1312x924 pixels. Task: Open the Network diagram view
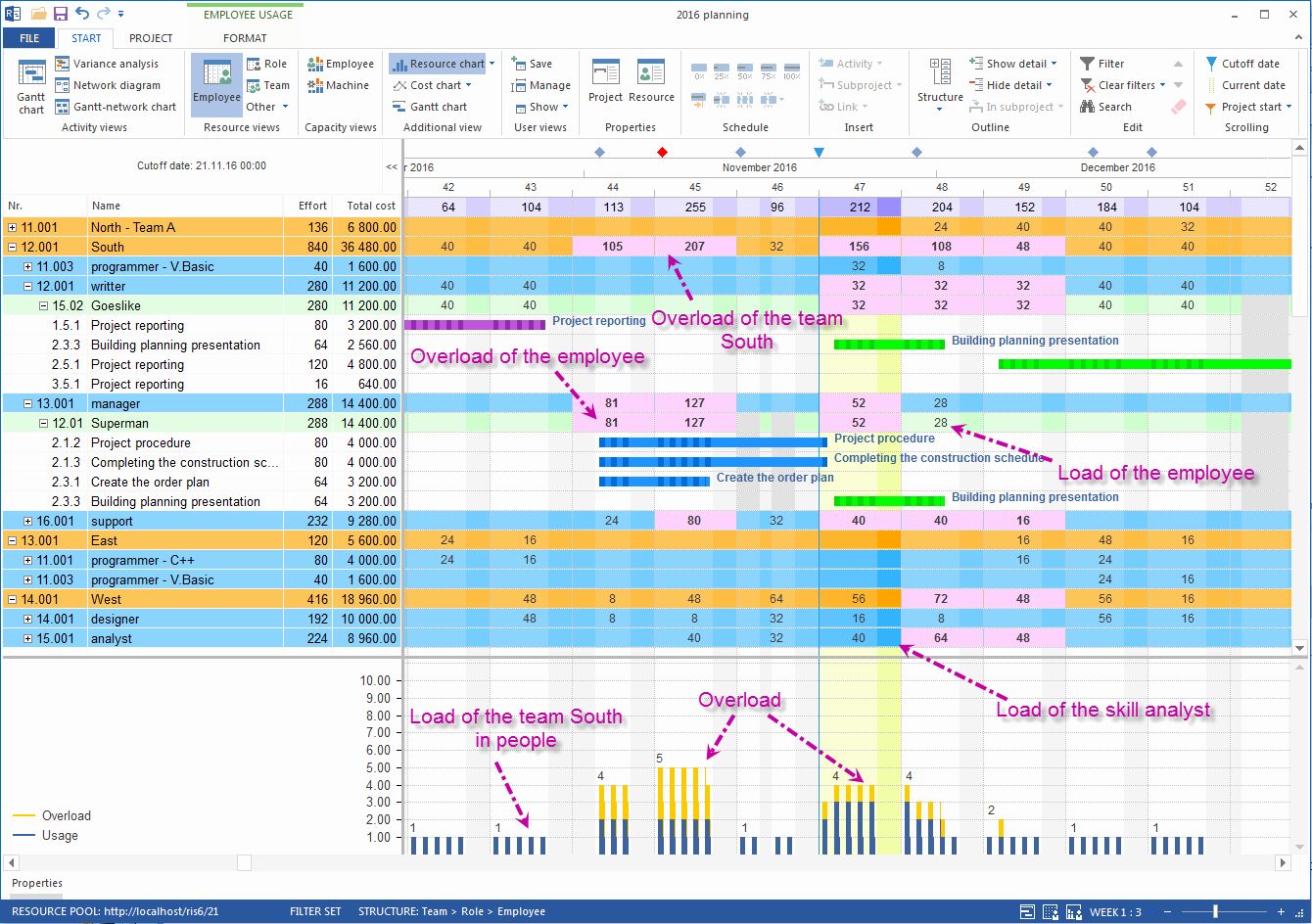pyautogui.click(x=107, y=85)
